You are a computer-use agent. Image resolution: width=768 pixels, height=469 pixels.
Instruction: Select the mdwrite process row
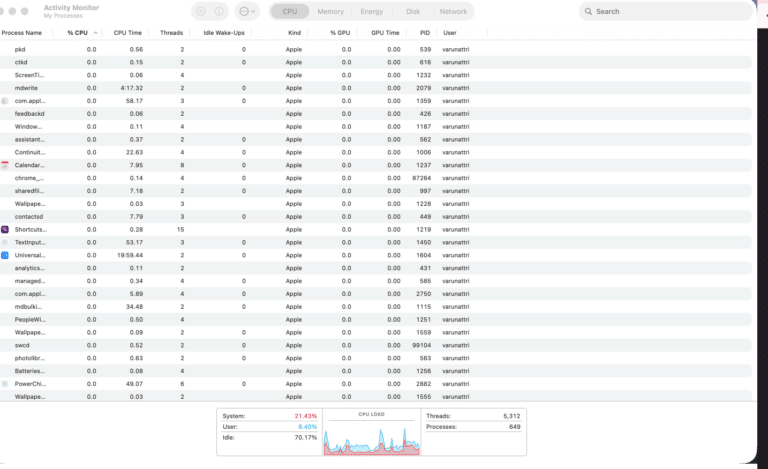[x=376, y=88]
